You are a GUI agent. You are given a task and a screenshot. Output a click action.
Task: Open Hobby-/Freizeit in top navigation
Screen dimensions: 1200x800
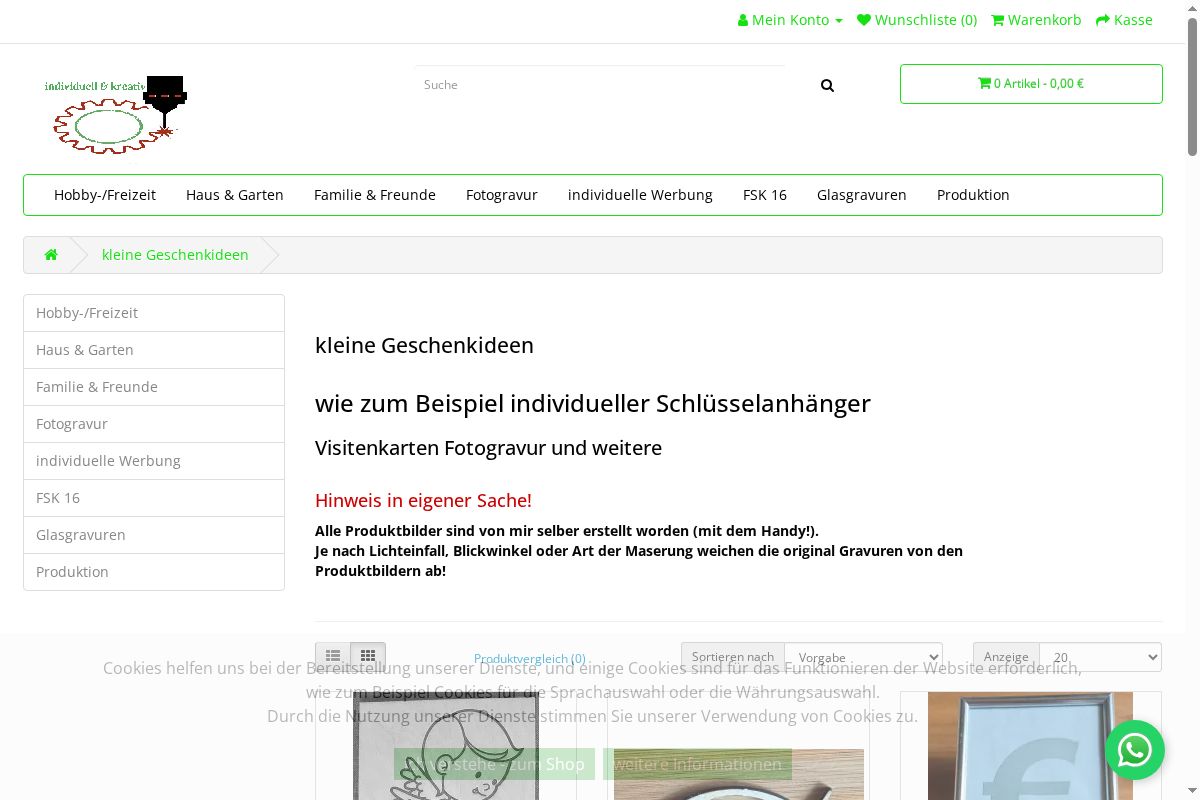pyautogui.click(x=105, y=195)
